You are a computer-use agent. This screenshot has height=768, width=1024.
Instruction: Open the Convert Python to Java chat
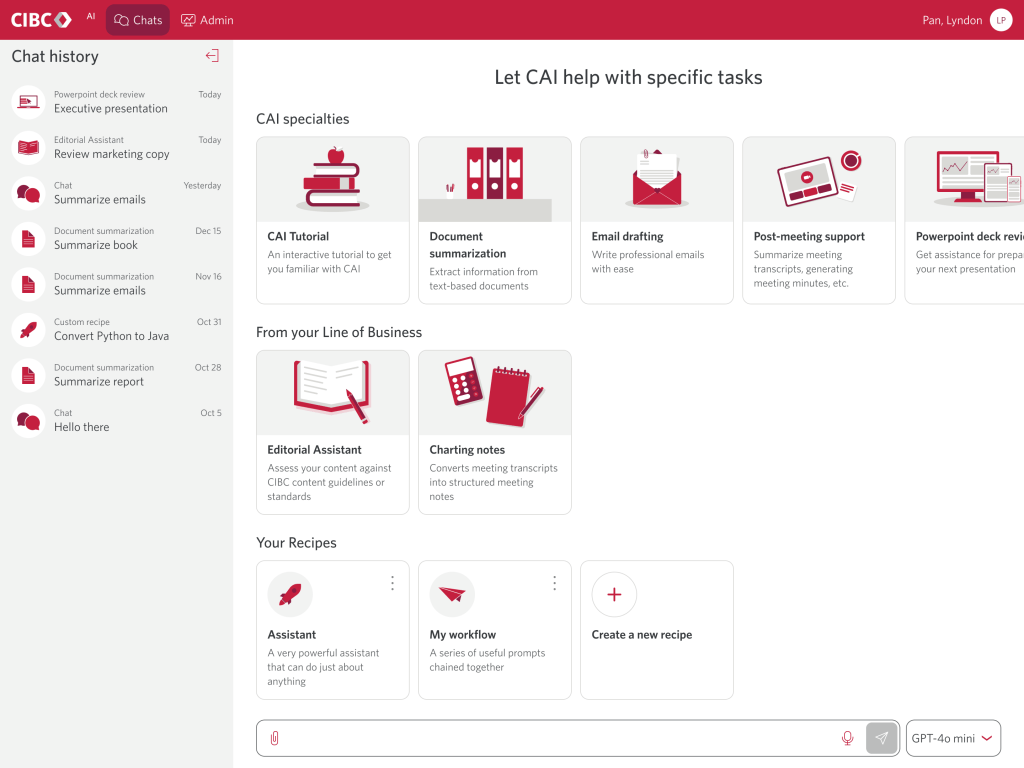point(116,330)
